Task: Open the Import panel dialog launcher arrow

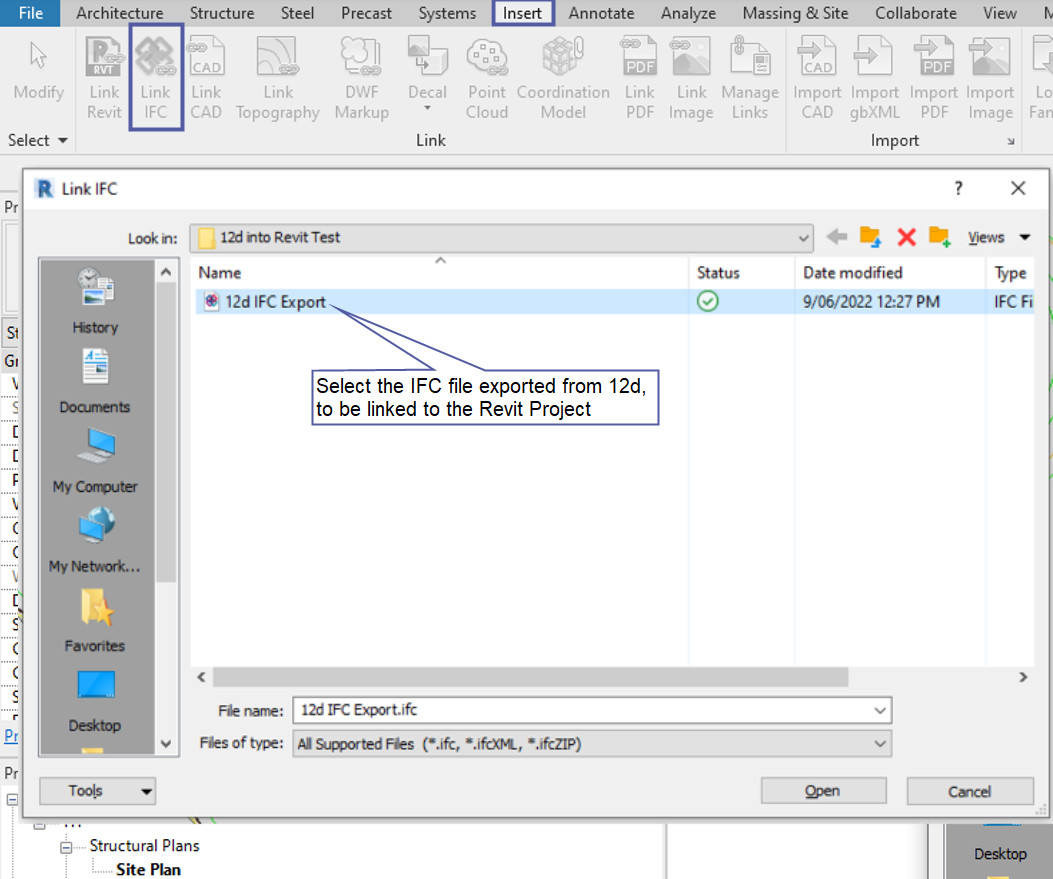Action: coord(1011,141)
